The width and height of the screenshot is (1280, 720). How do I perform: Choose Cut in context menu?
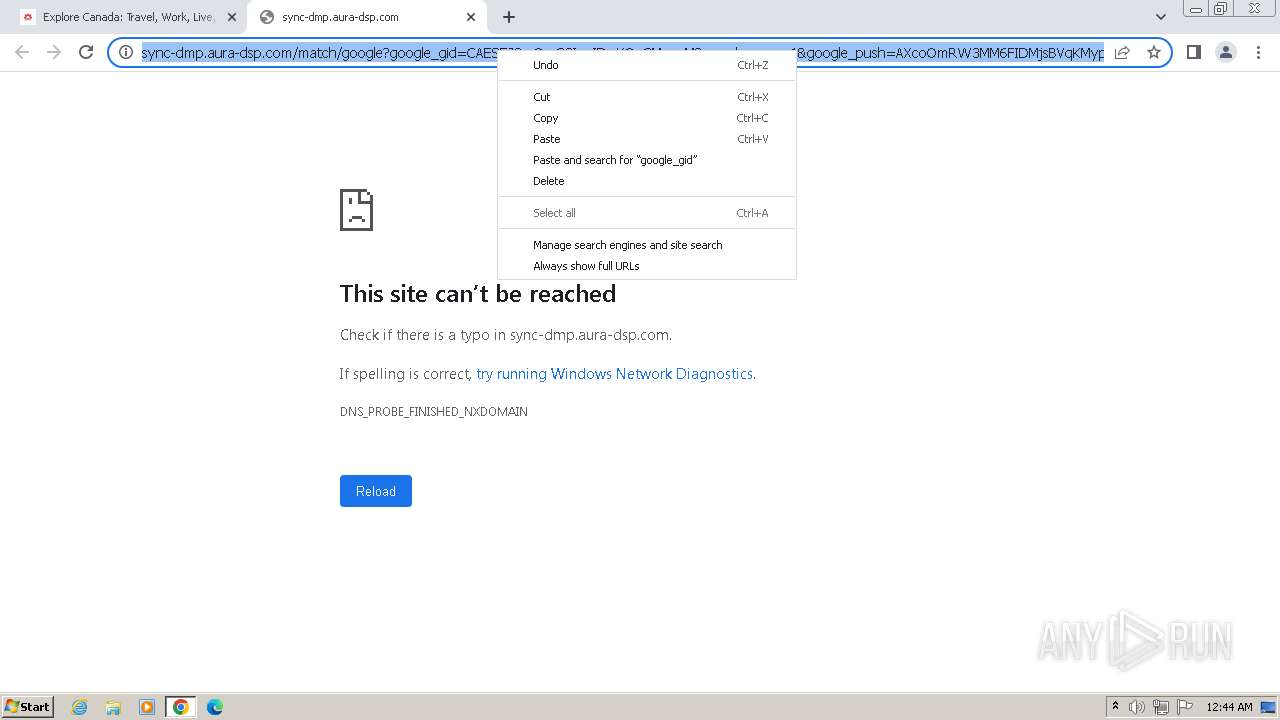pyautogui.click(x=647, y=97)
